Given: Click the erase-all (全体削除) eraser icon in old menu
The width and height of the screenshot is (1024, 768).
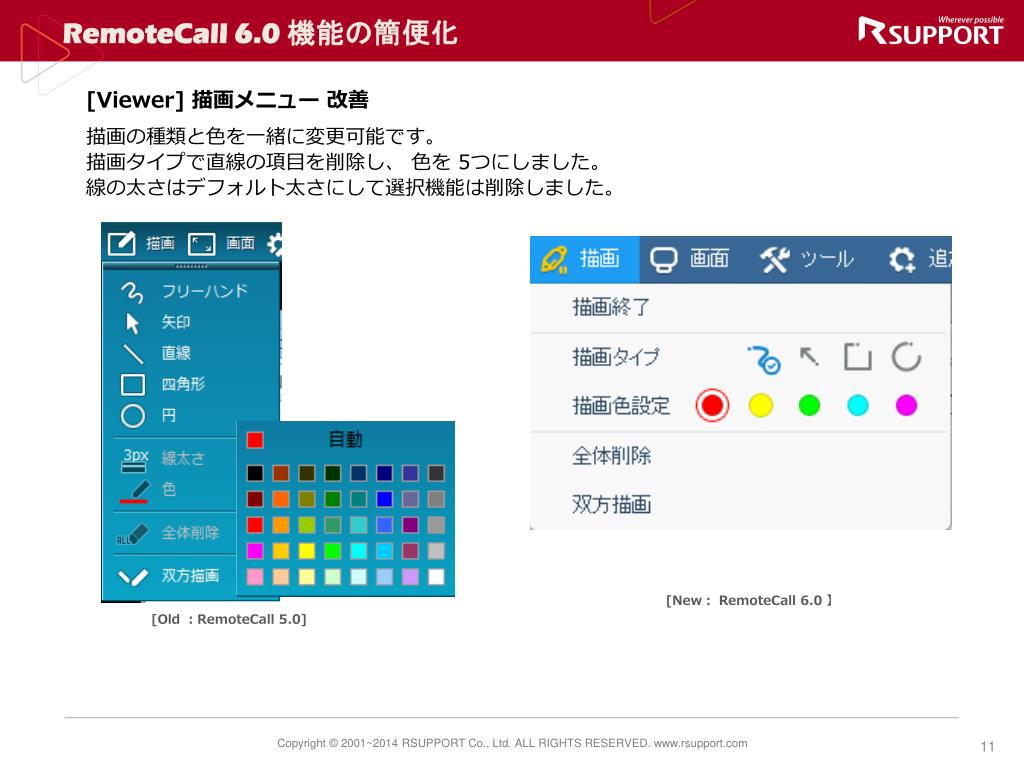Looking at the screenshot, I should pyautogui.click(x=133, y=534).
